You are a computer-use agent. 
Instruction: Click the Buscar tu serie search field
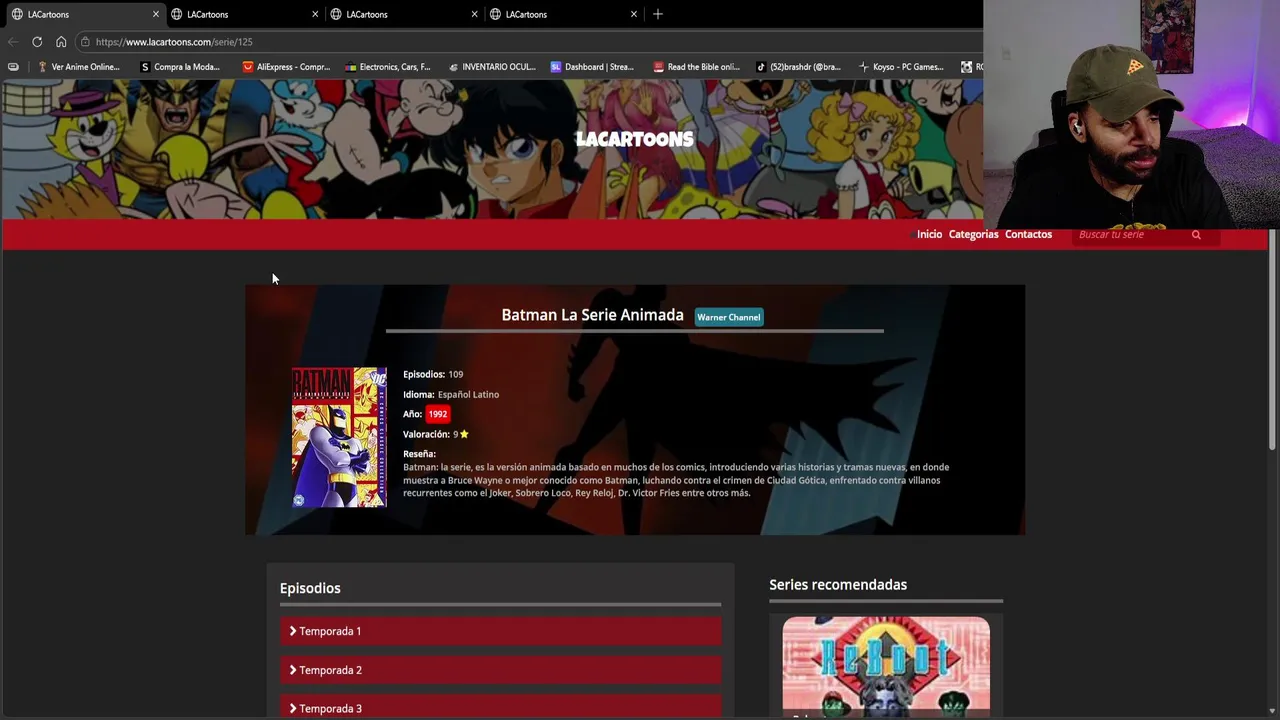click(x=1130, y=235)
